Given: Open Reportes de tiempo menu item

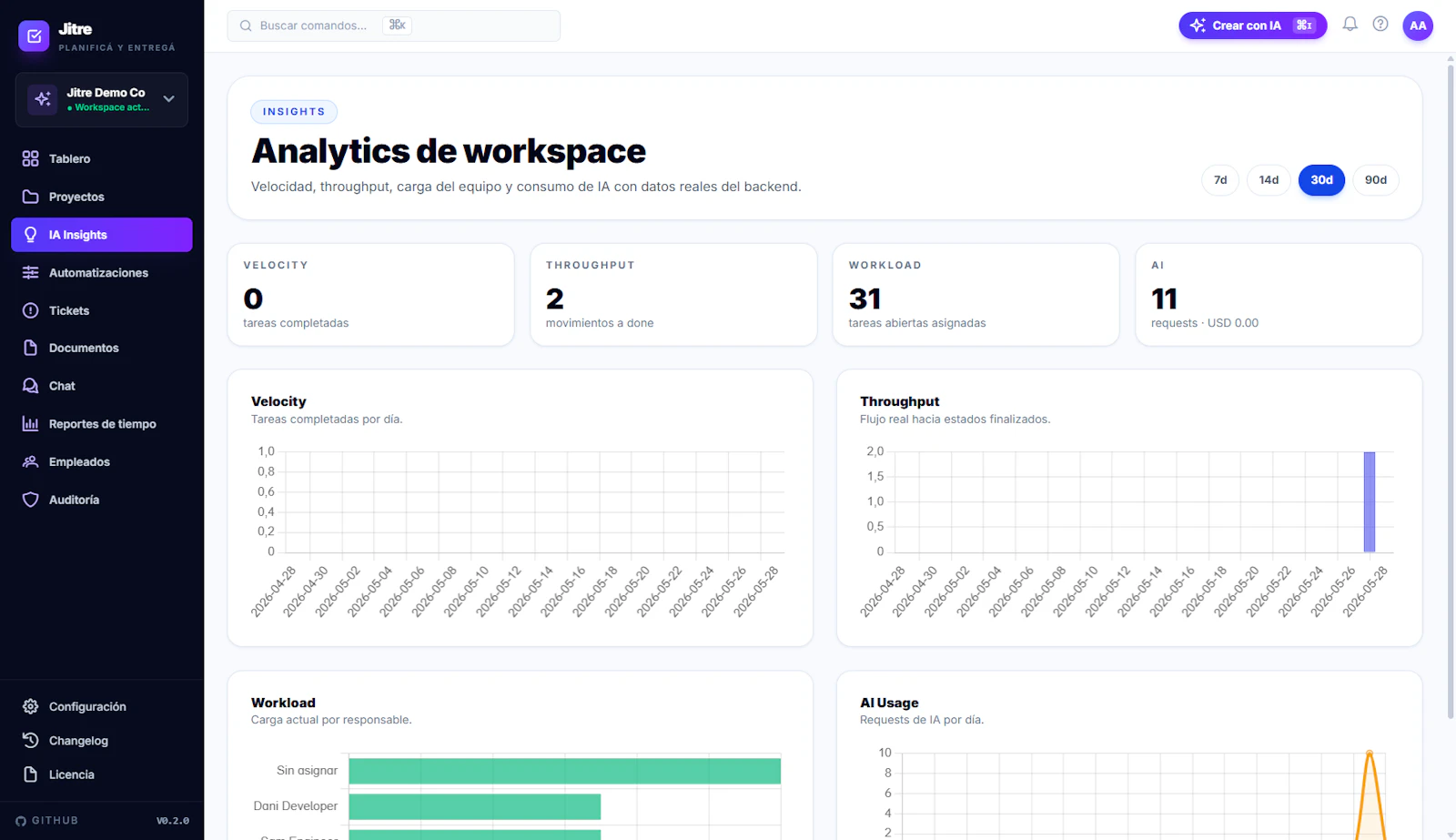Looking at the screenshot, I should pos(102,424).
